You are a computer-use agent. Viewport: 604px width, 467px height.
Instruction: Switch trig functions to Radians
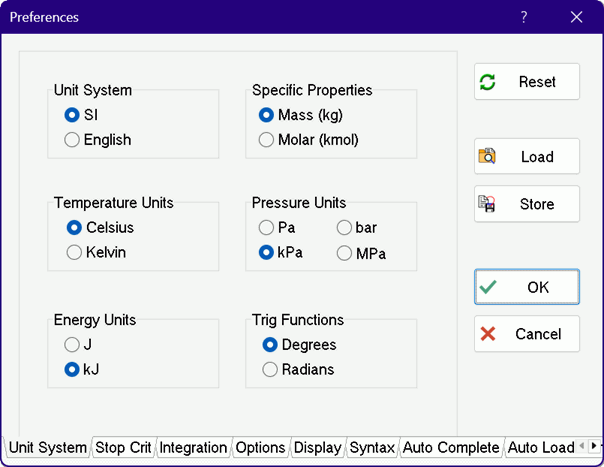(269, 370)
